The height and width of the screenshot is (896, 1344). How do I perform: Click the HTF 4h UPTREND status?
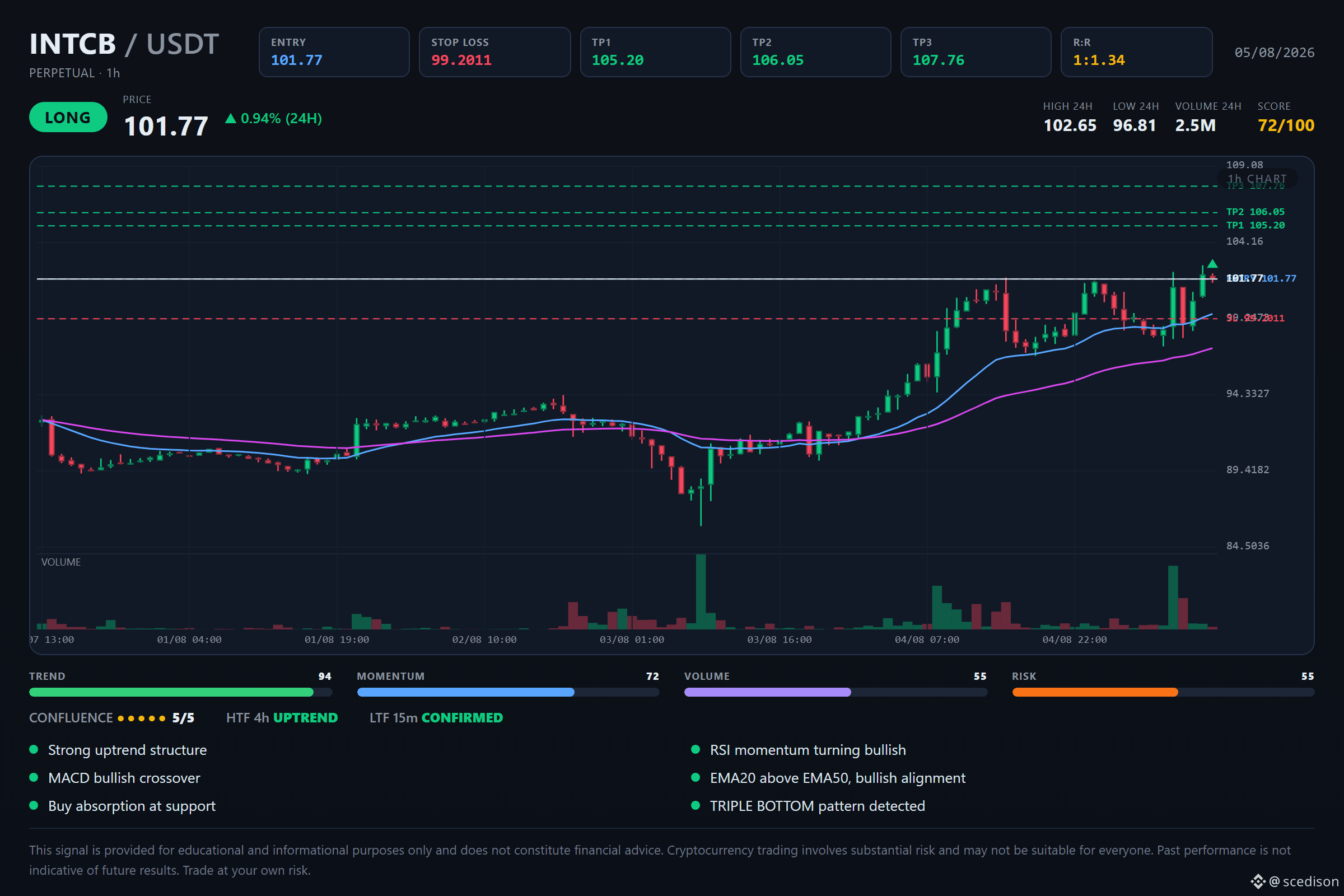pyautogui.click(x=282, y=718)
